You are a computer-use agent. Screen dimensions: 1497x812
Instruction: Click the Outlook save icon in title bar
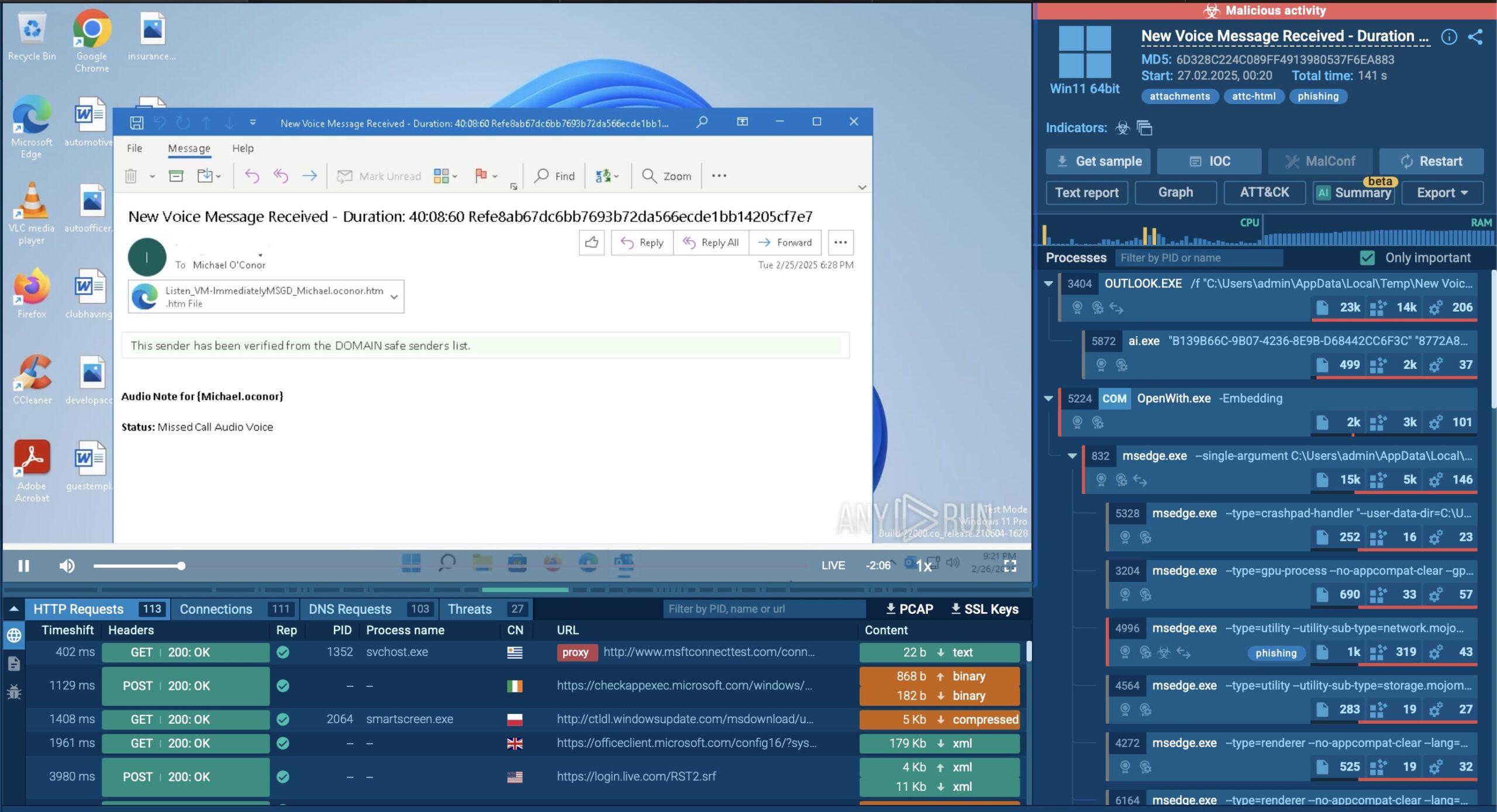pyautogui.click(x=136, y=123)
